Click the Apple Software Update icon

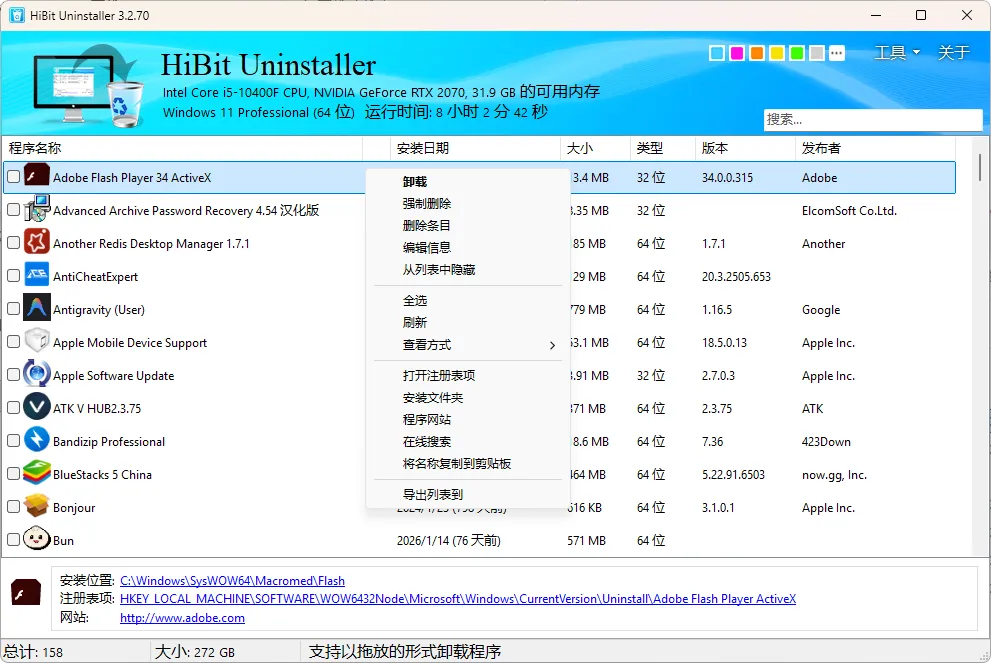(37, 374)
